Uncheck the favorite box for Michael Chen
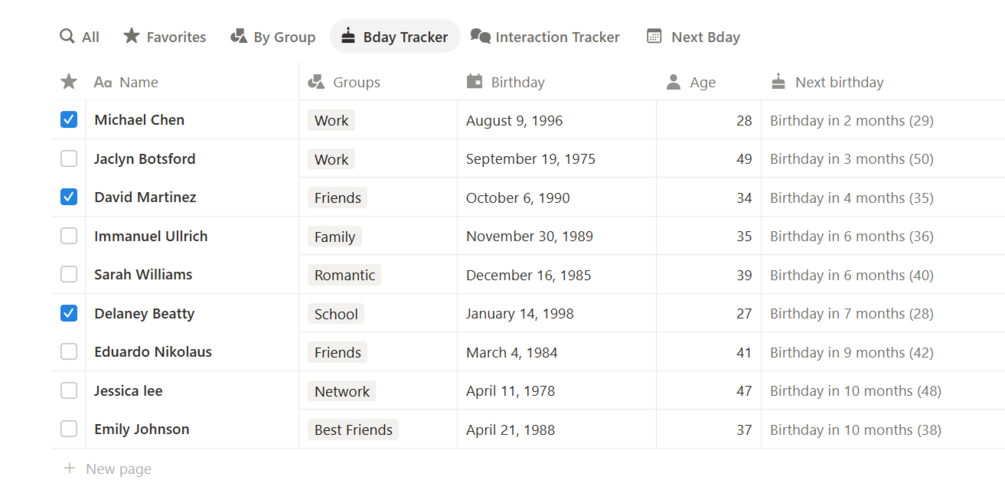Screen dimensions: 1005x503 click(x=68, y=120)
